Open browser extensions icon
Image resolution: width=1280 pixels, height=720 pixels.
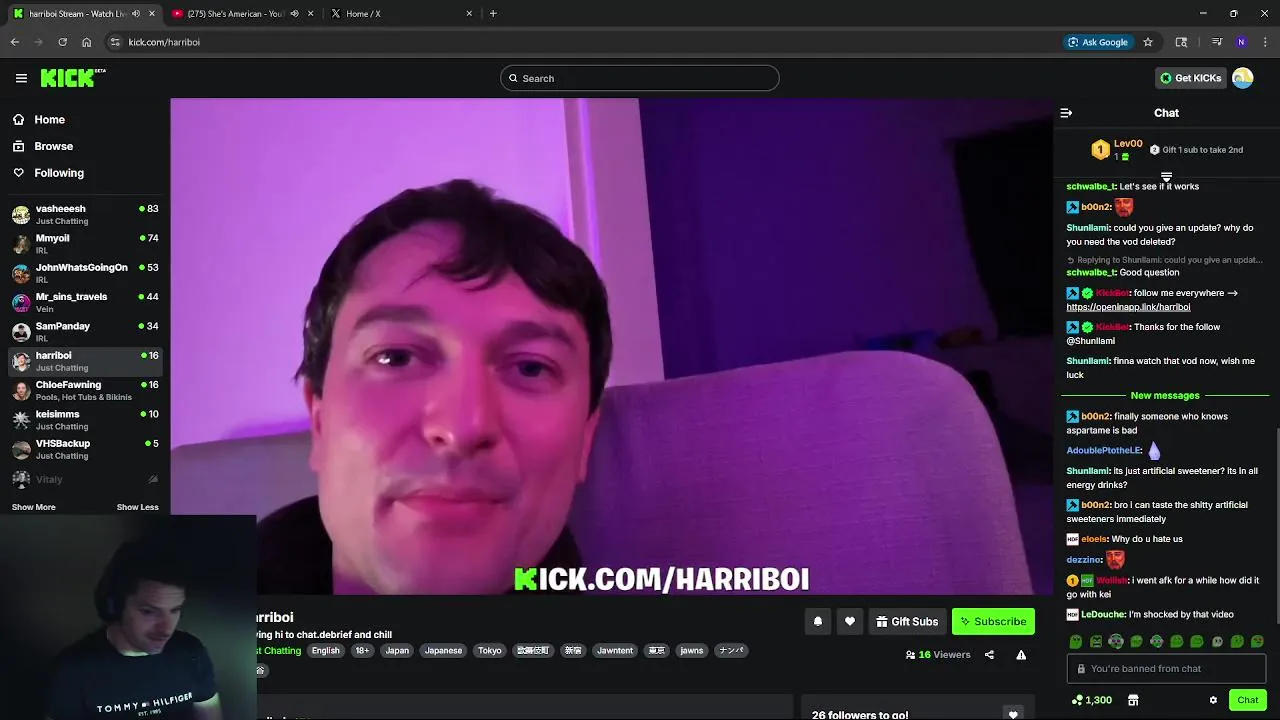(x=1181, y=42)
